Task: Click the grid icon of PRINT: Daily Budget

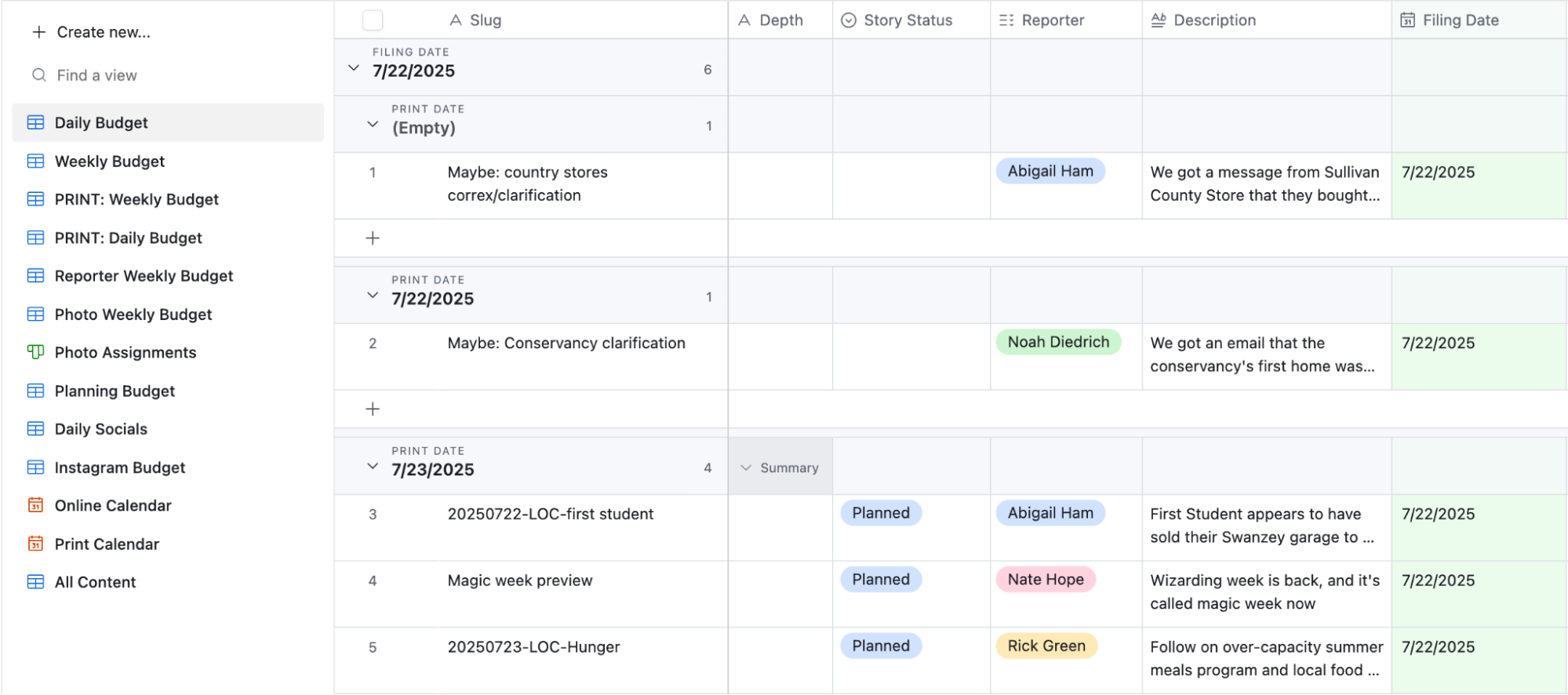Action: pyautogui.click(x=36, y=238)
